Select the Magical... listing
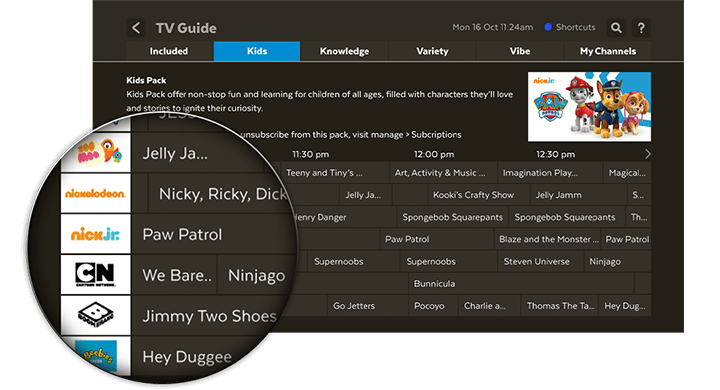Viewport: 720px width, 390px height. (x=627, y=173)
